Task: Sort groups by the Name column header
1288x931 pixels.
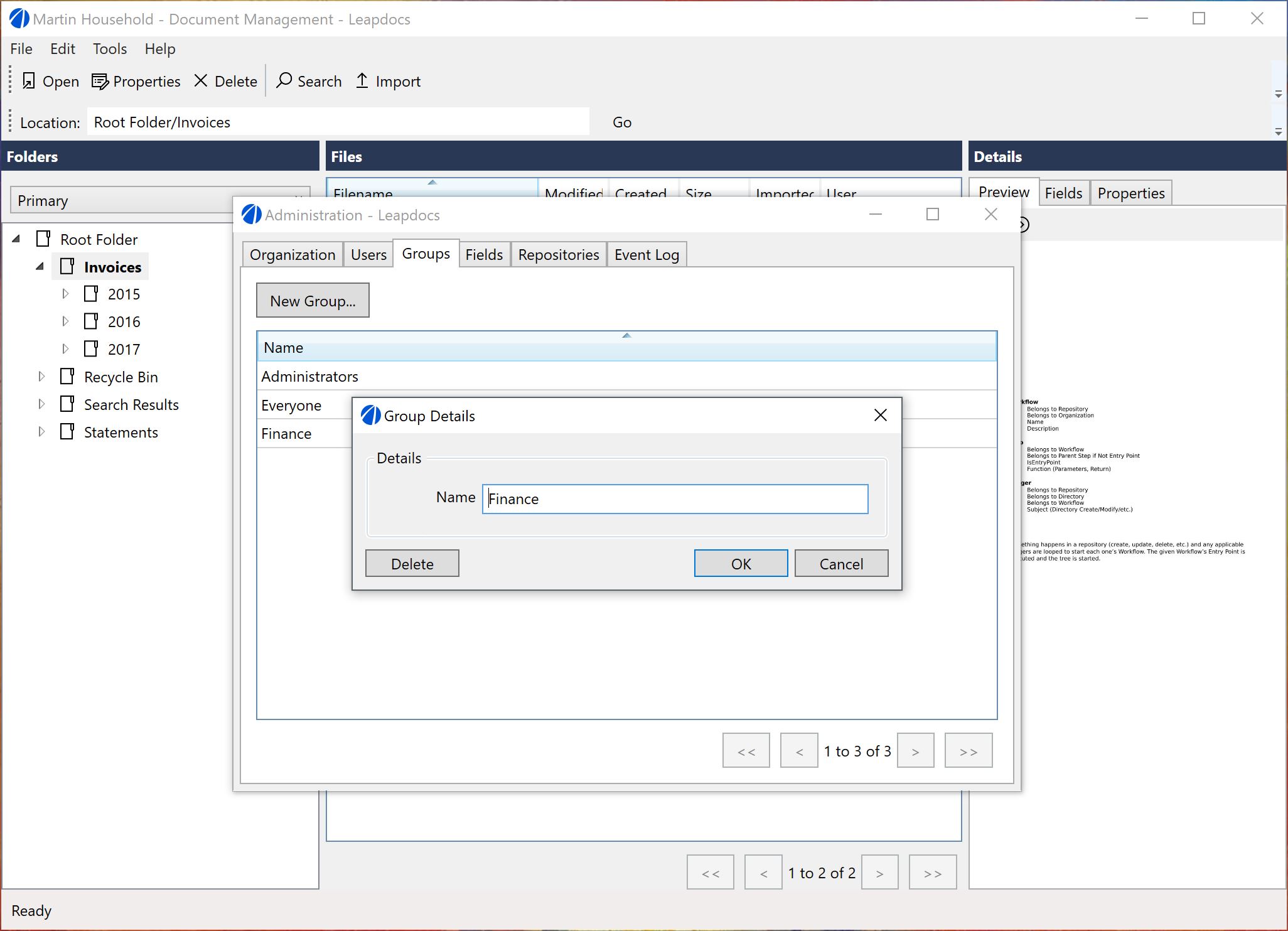Action: (626, 347)
